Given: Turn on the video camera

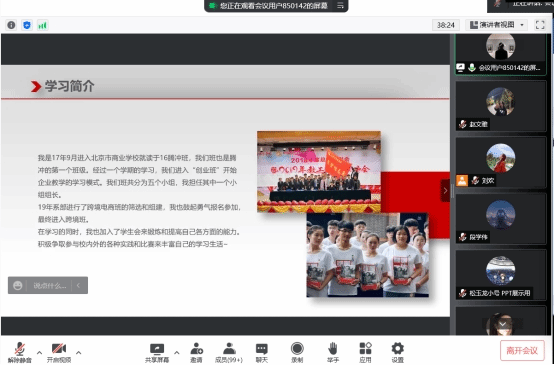Looking at the screenshot, I should pyautogui.click(x=59, y=353).
